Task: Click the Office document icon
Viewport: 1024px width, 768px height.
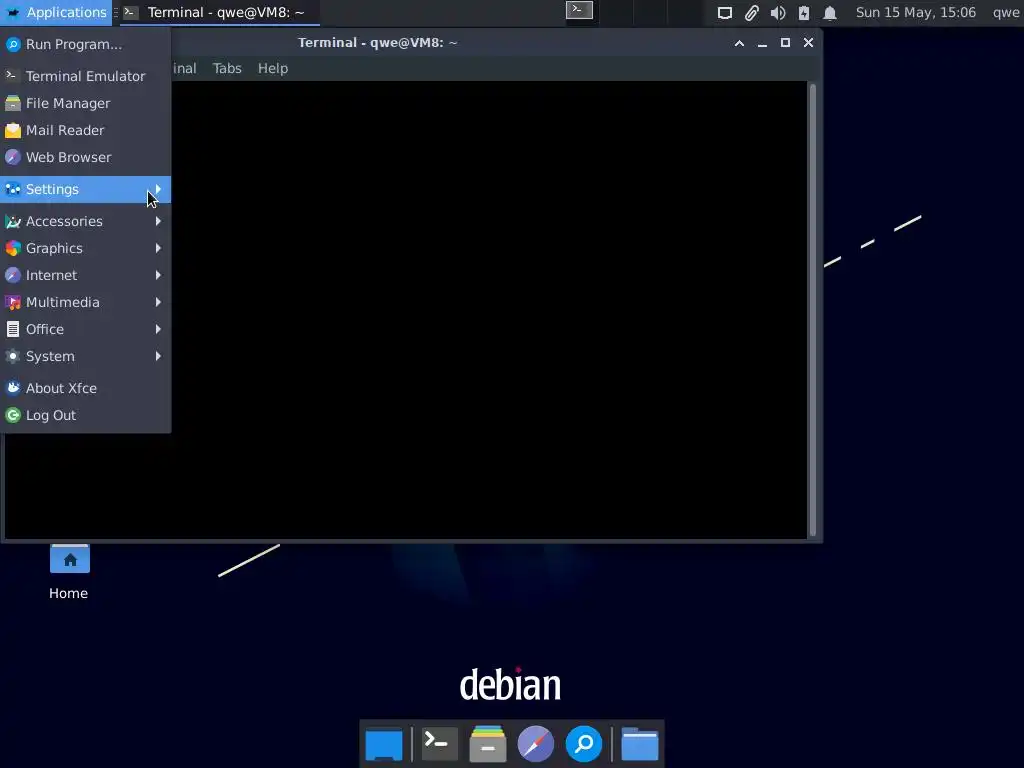Action: coord(13,329)
